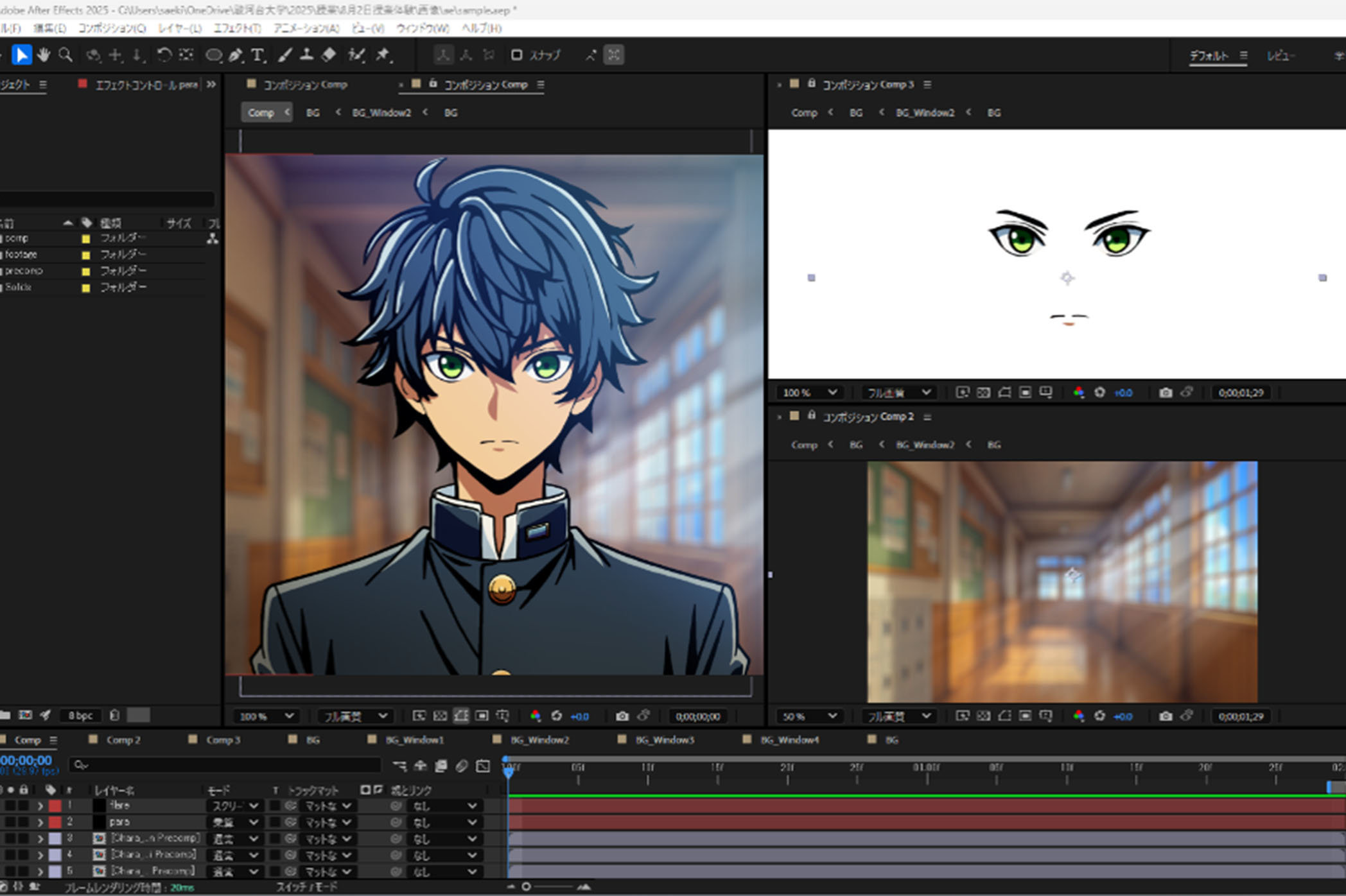This screenshot has width=1346, height=896.
Task: Open the 100% zoom dropdown in main Comp viewer
Action: click(x=266, y=716)
